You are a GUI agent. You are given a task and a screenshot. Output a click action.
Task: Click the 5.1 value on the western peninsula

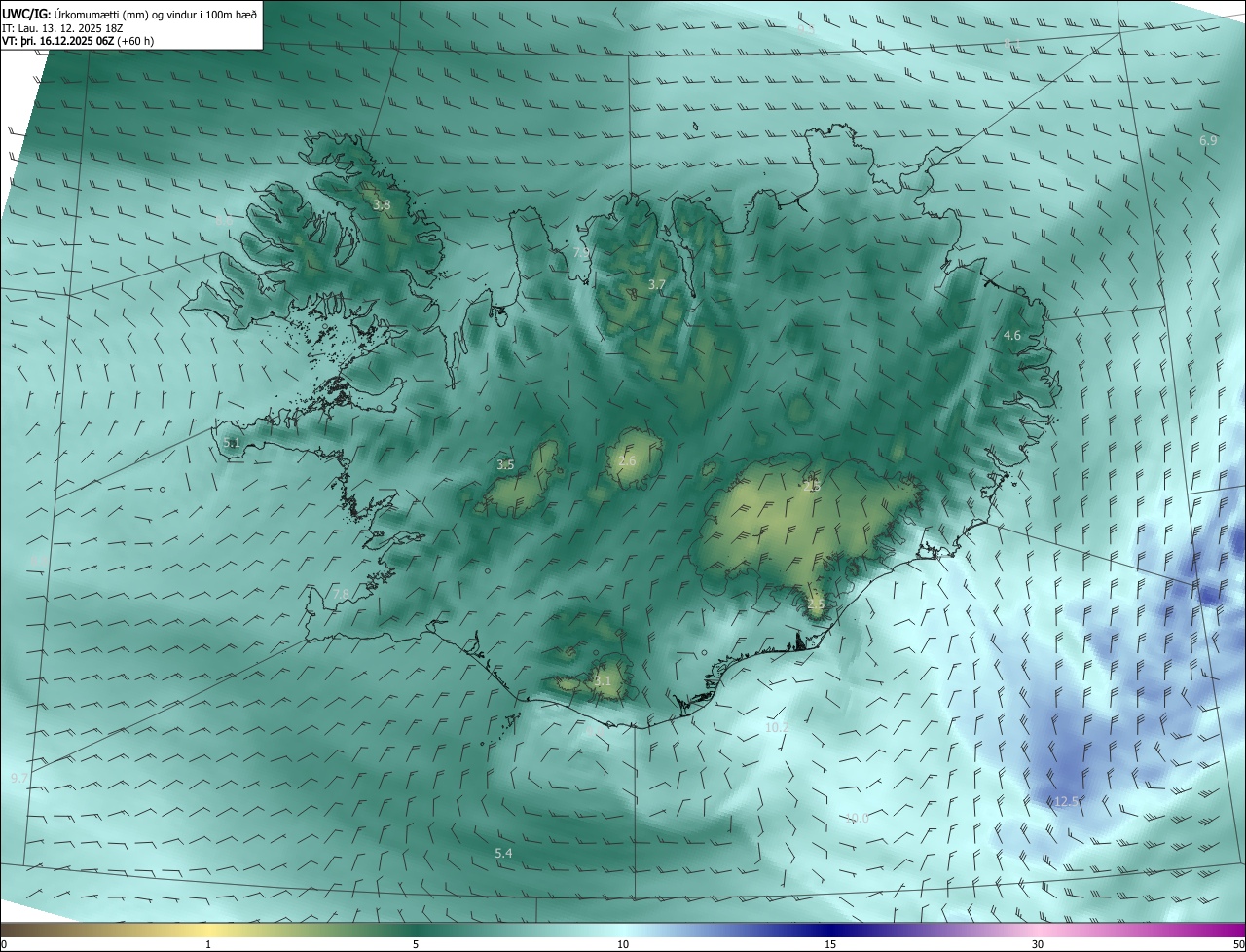(231, 442)
